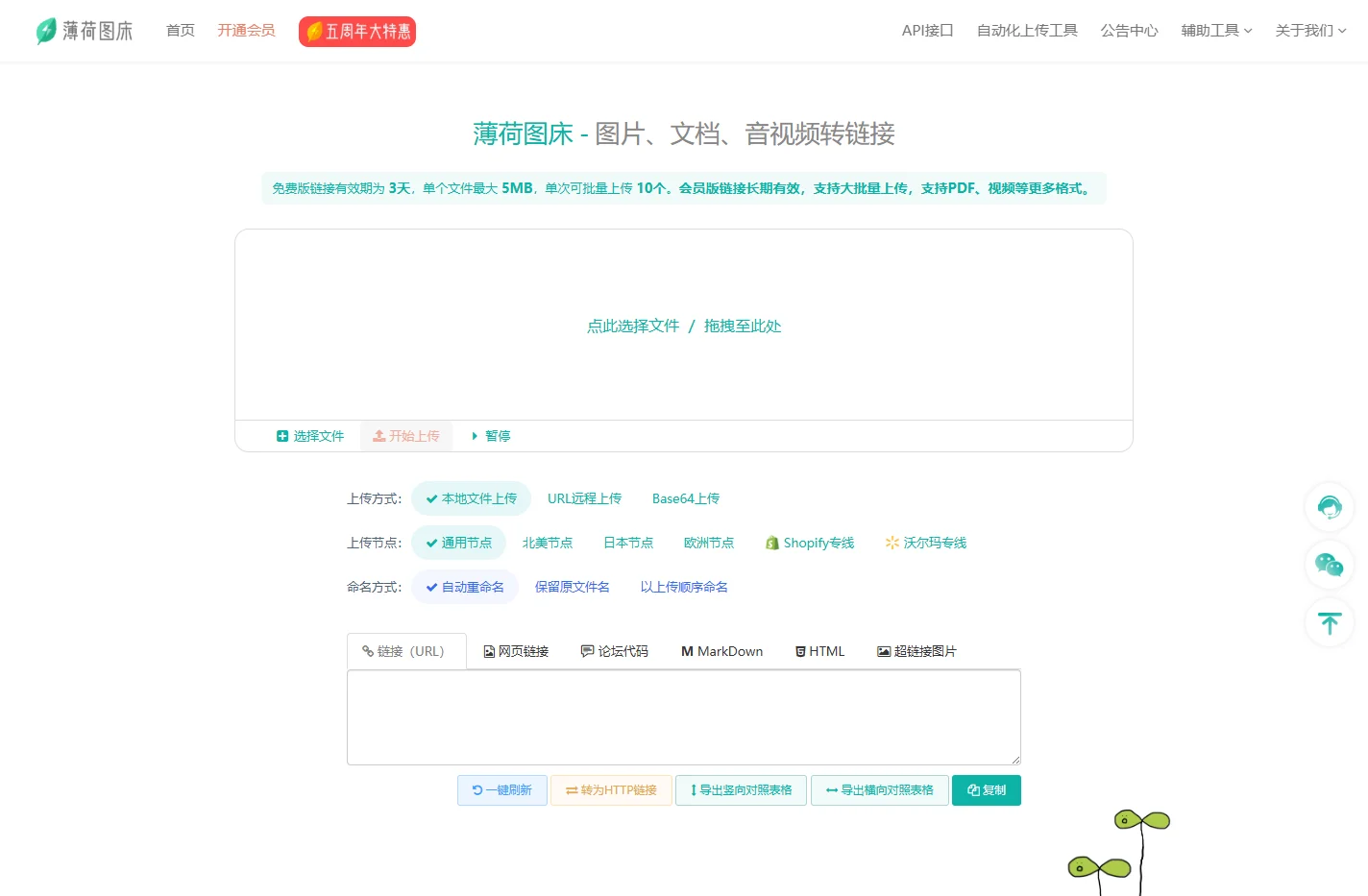This screenshot has width=1368, height=896.
Task: Click the 薄荷图床 page heading
Action: (x=684, y=133)
